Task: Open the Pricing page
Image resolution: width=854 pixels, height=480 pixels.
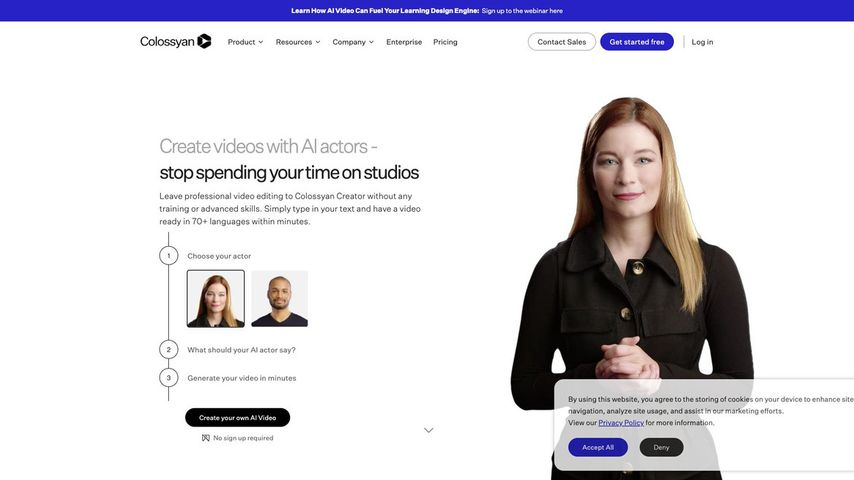Action: point(445,42)
